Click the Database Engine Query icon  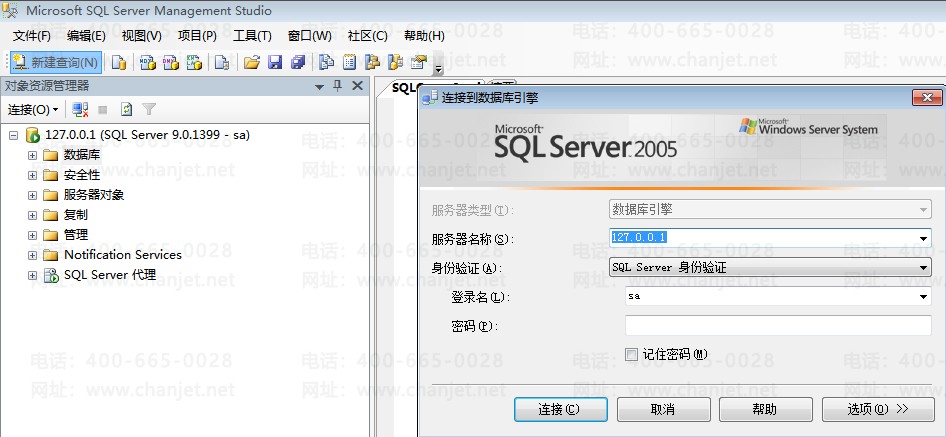119,63
